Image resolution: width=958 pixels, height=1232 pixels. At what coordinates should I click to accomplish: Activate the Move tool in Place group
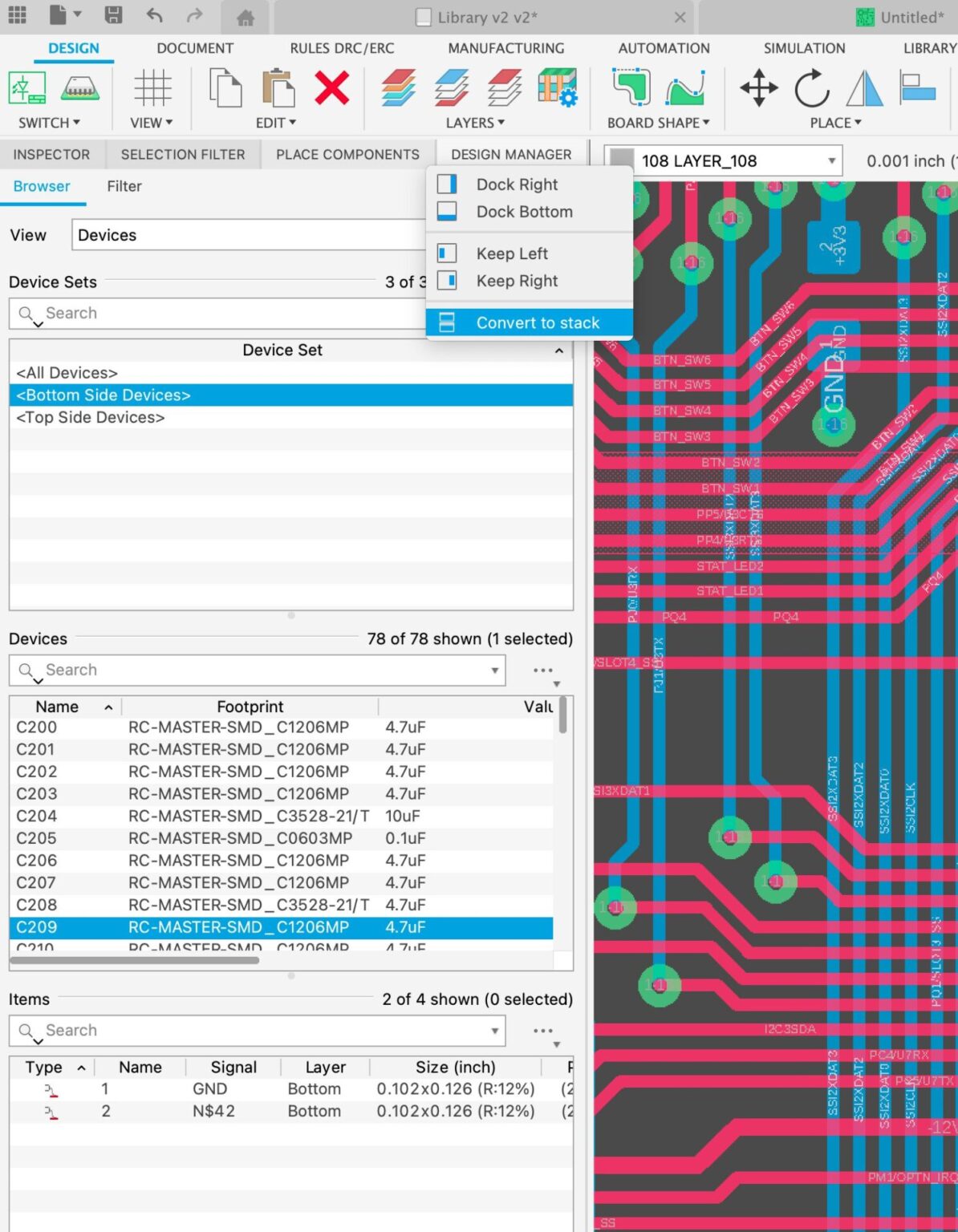pyautogui.click(x=757, y=88)
